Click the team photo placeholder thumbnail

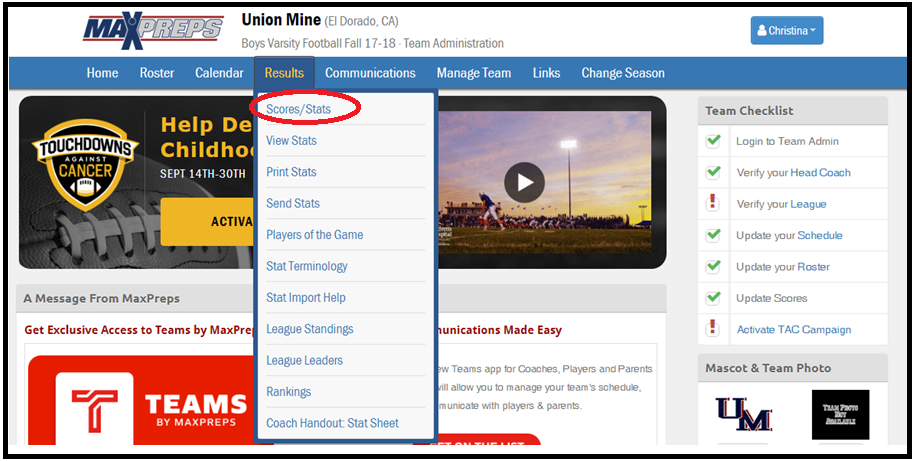pos(840,414)
